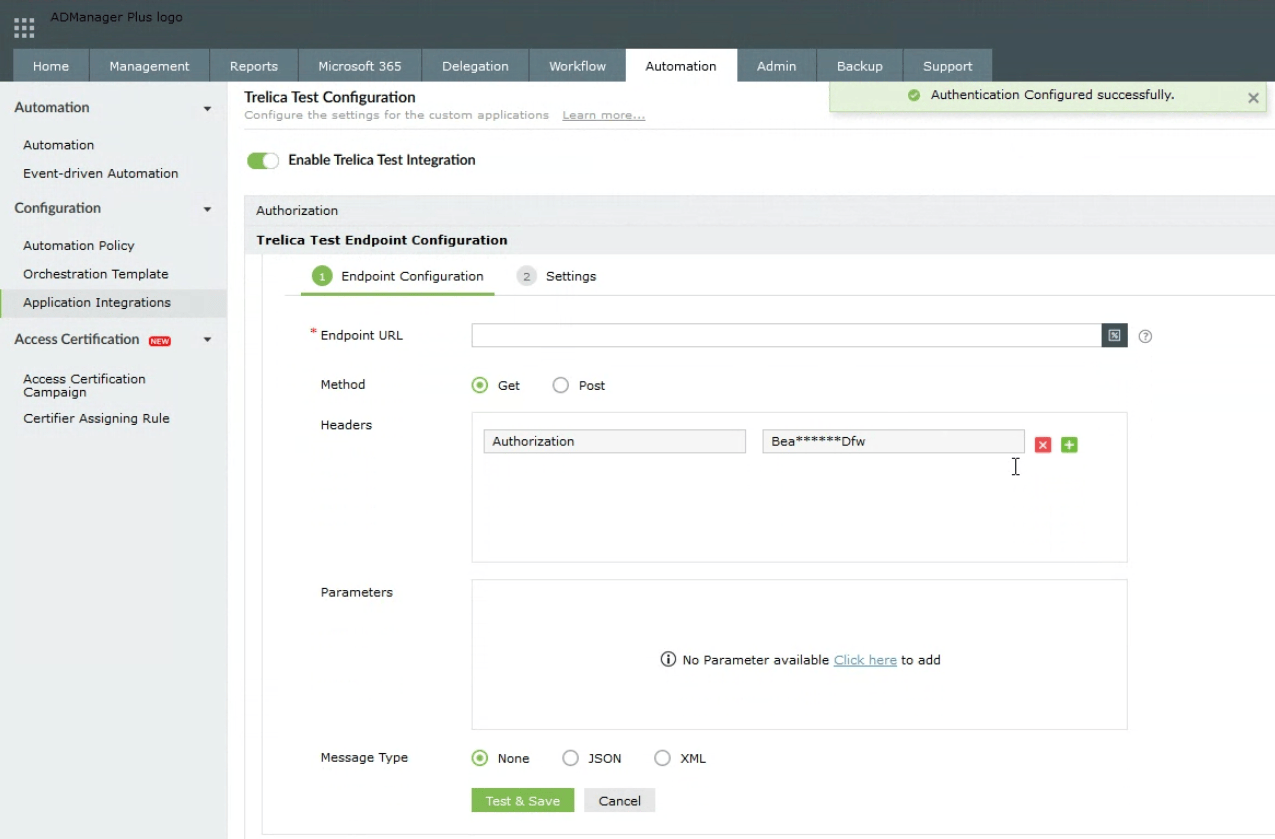Viewport: 1275px width, 839px height.
Task: Click the 'Click here' link to add parameter
Action: point(865,660)
